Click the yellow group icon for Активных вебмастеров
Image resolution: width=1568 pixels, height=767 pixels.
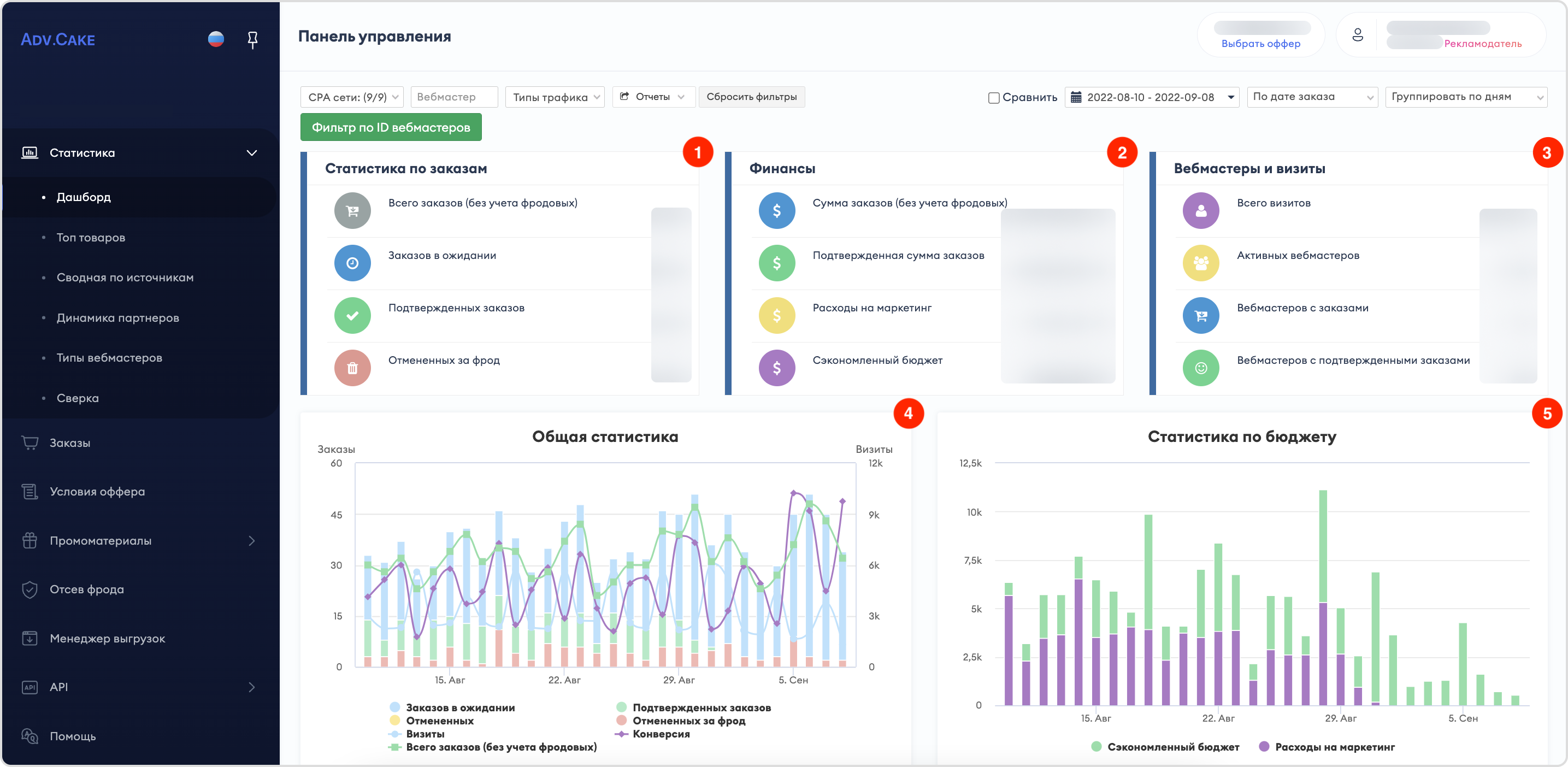(x=1201, y=263)
